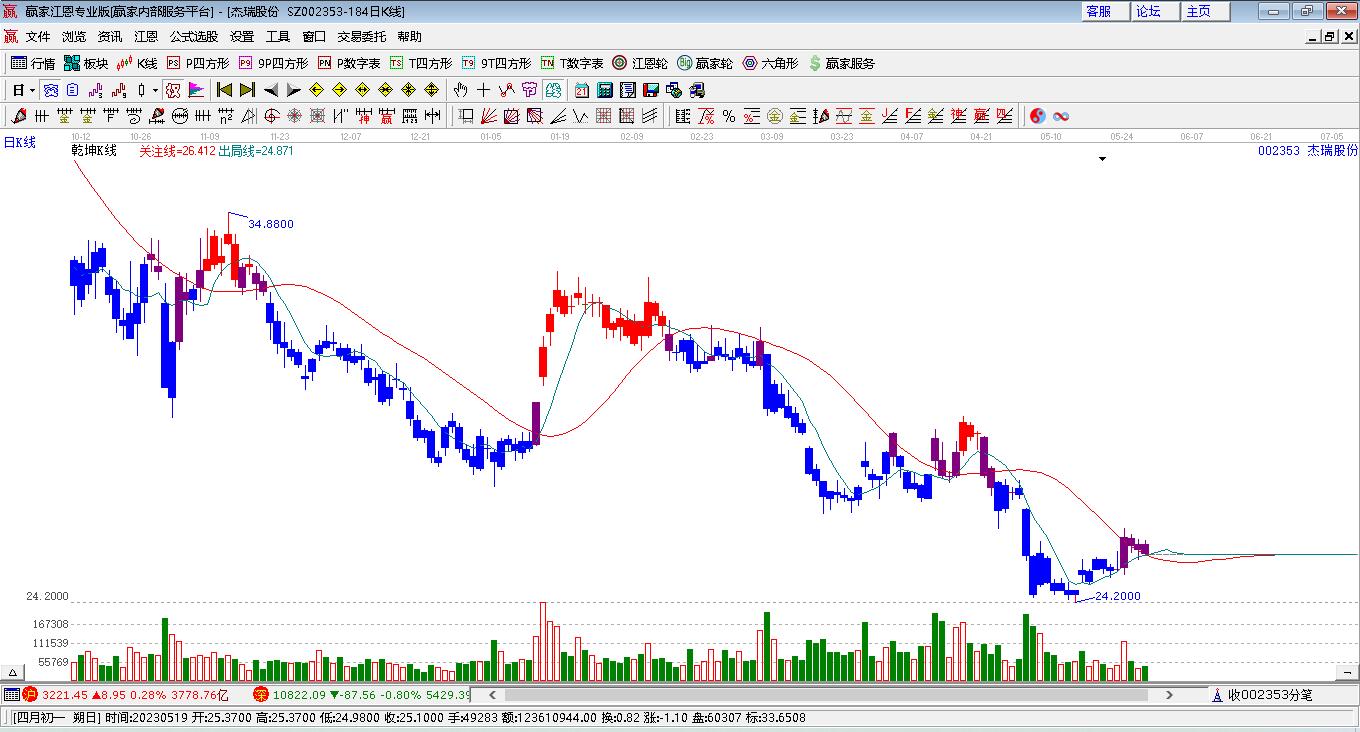Toggle the blue waveform chart overlay button
Screen dimensions: 1360x732
tap(50, 90)
